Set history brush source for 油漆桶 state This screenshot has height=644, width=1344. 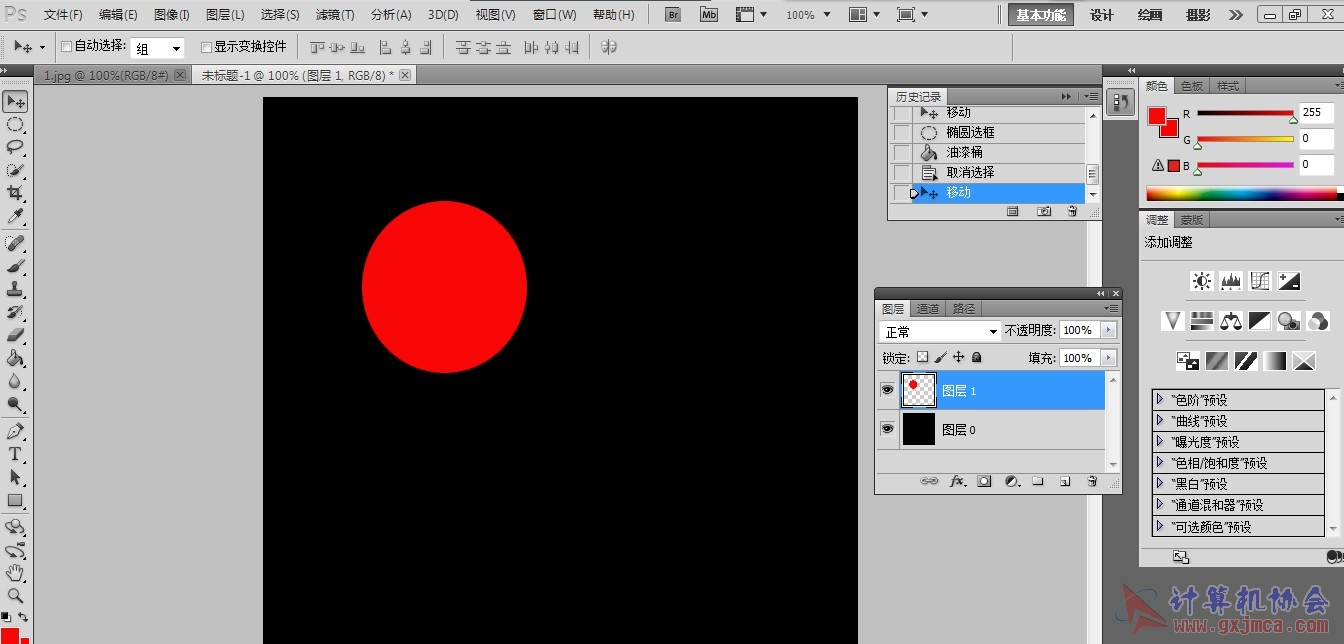(902, 152)
